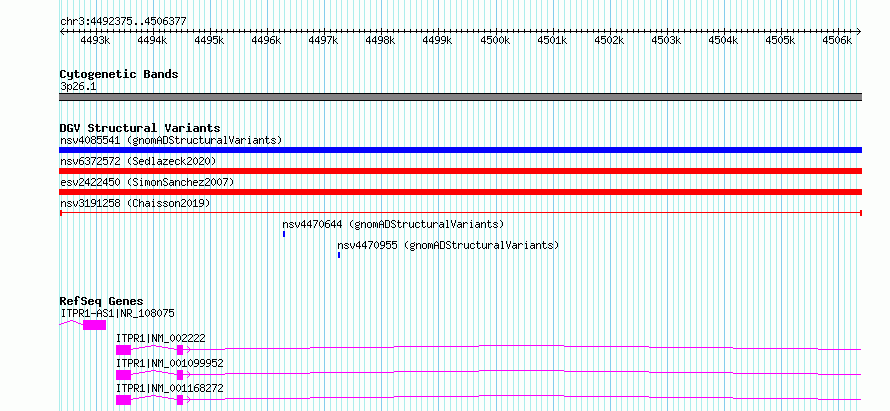Click the small blue nsv4470955 variant marker
The width and height of the screenshot is (890, 411).
point(339,255)
